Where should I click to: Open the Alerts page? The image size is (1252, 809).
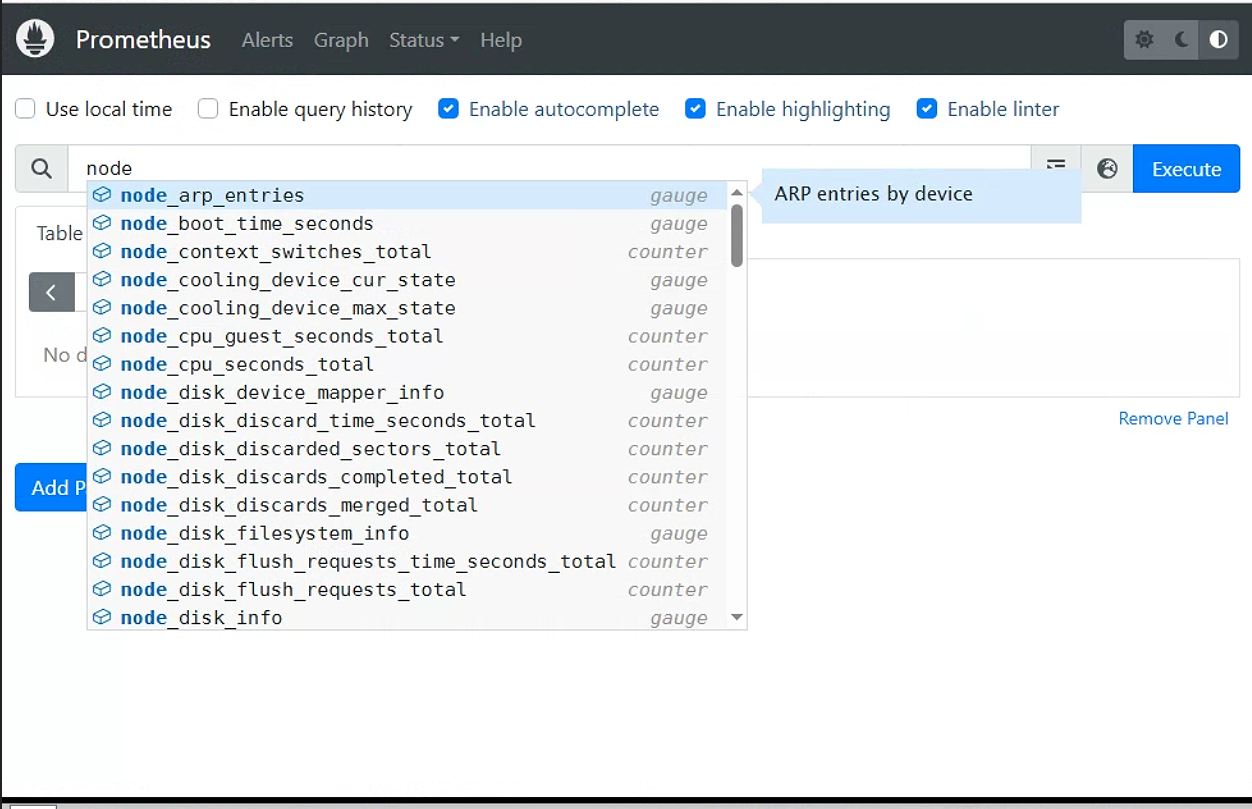coord(267,40)
